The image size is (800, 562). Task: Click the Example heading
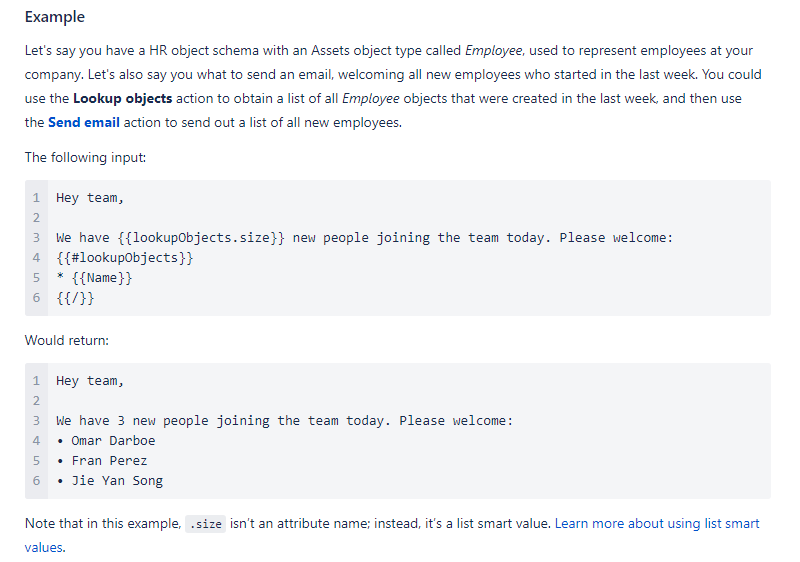pyautogui.click(x=55, y=17)
